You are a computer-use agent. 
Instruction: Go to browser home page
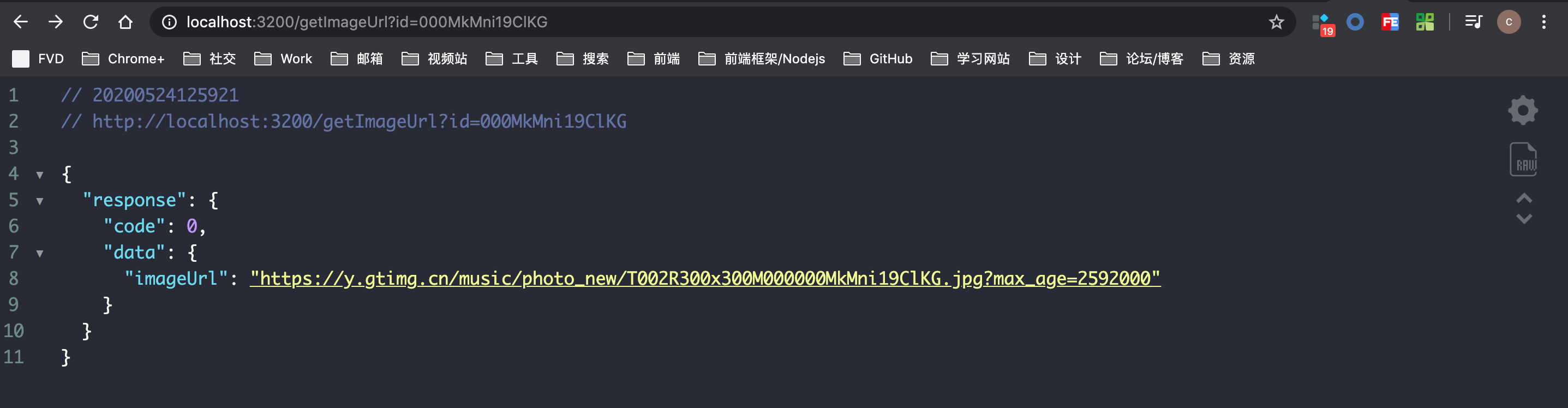pyautogui.click(x=125, y=22)
